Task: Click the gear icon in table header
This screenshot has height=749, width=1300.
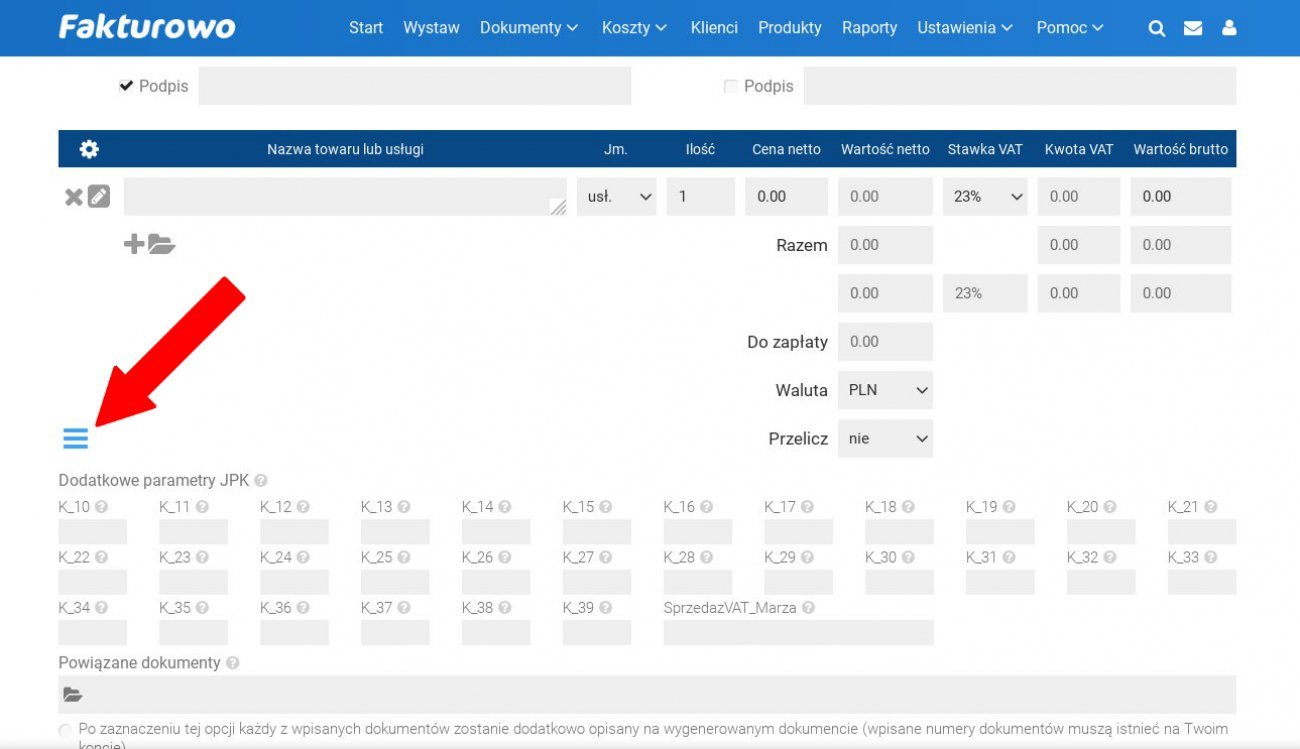Action: pos(89,149)
